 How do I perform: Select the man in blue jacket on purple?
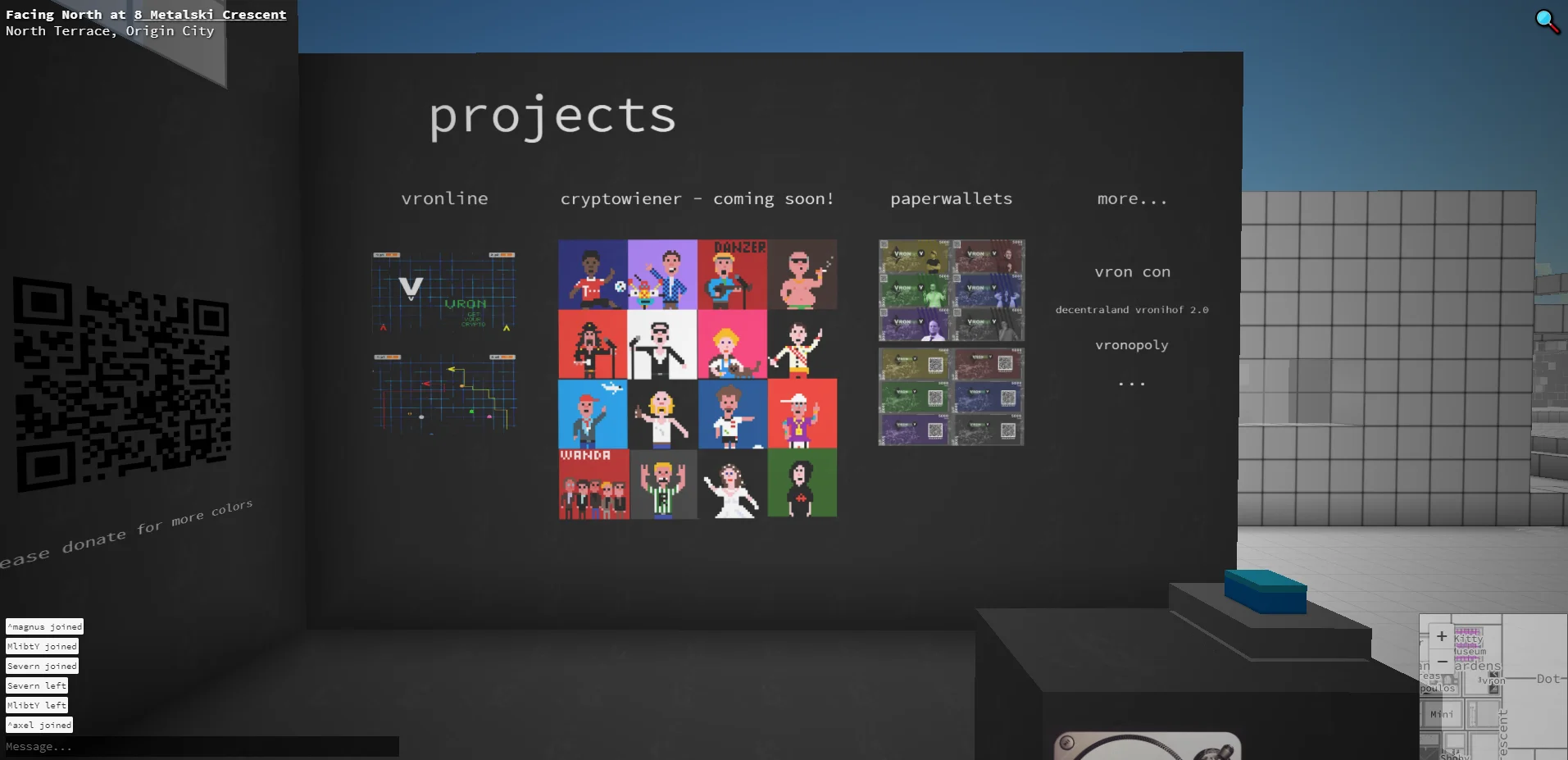pos(662,275)
